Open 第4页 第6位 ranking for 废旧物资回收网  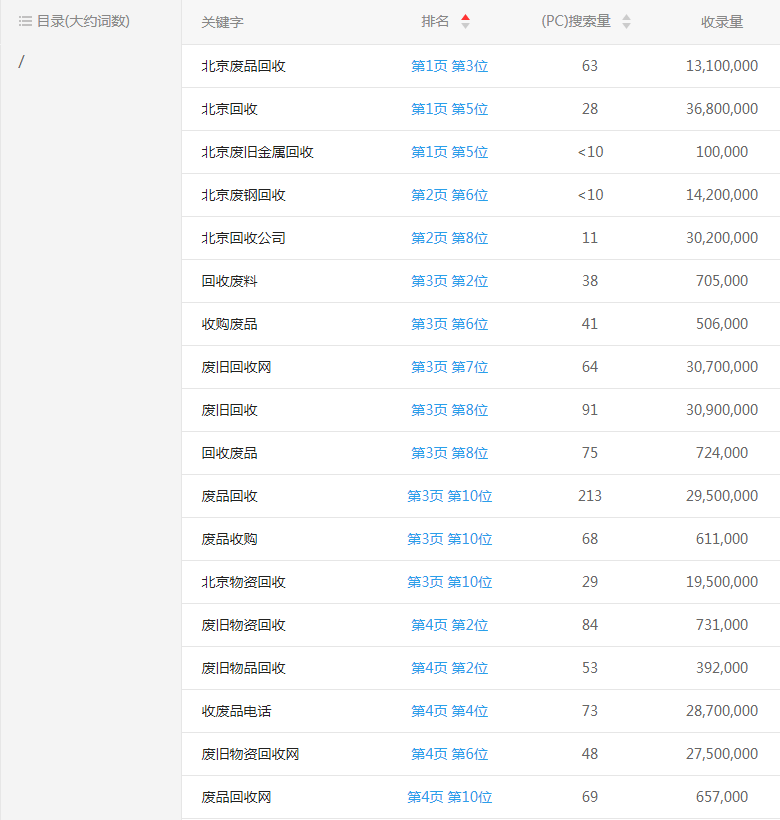tap(449, 754)
